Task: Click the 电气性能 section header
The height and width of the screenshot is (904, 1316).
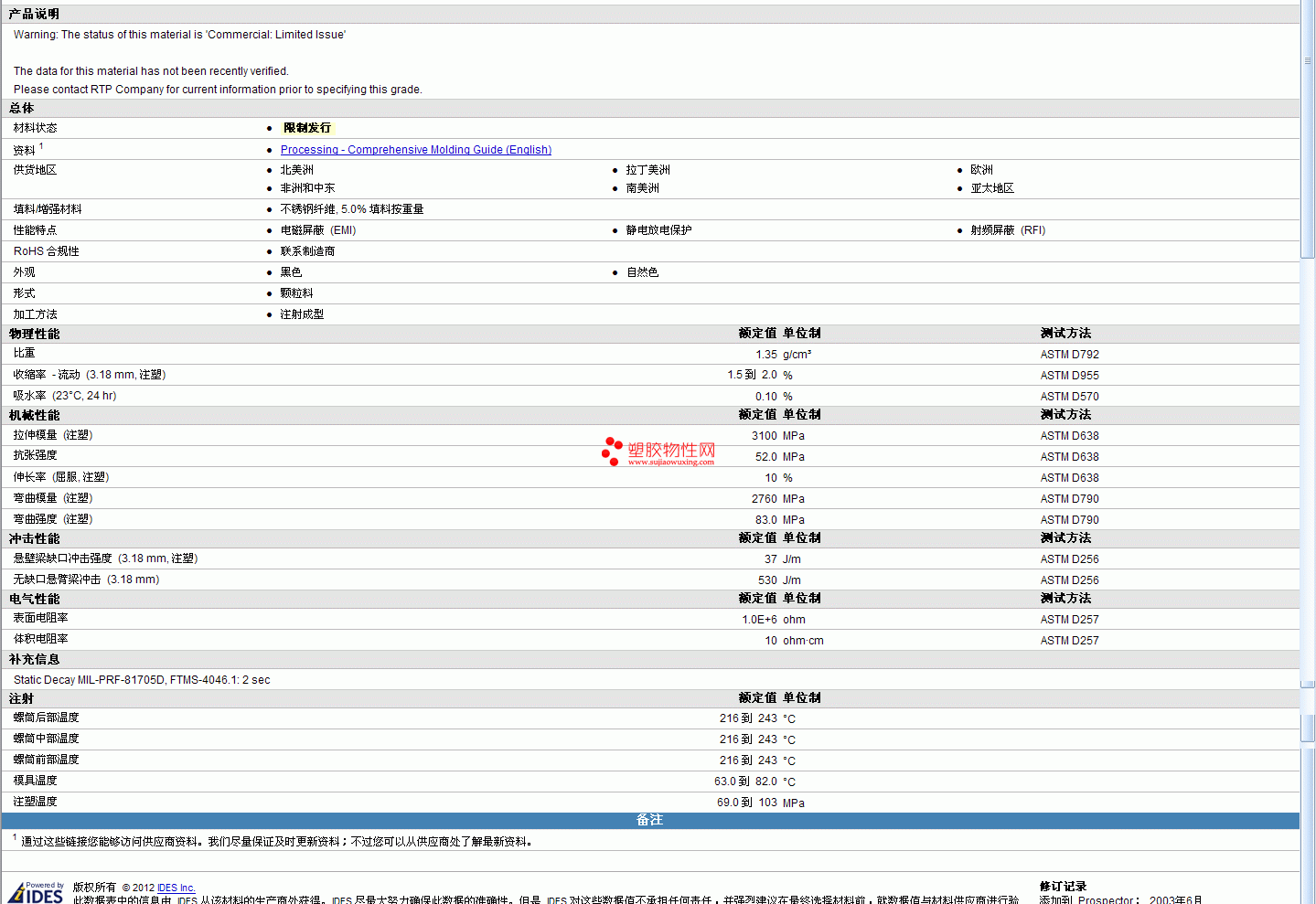Action: 35,599
